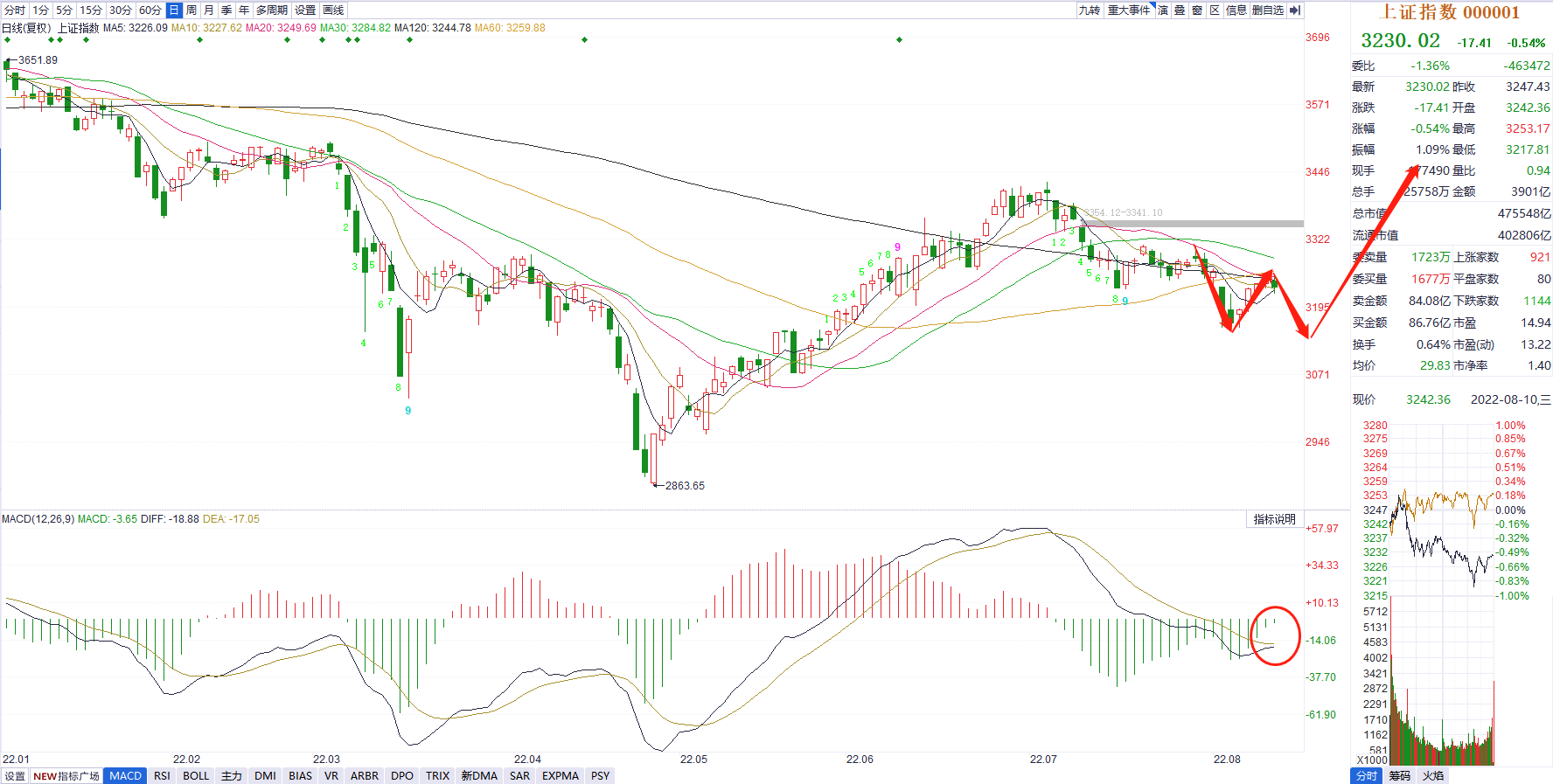Open the 重大事件 dropdown
The image size is (1553, 784).
tap(1130, 10)
